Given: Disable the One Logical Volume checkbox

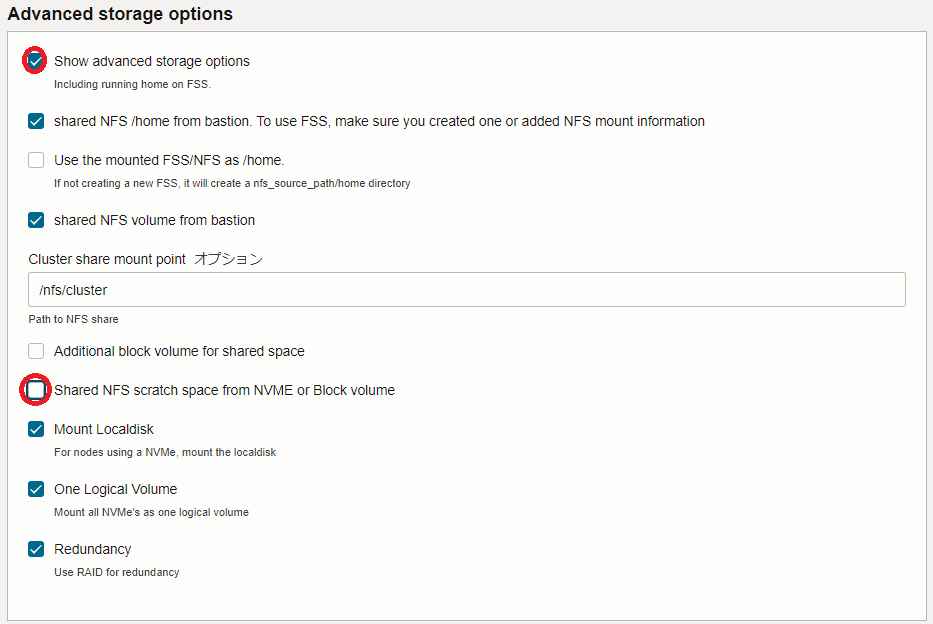Looking at the screenshot, I should (36, 489).
